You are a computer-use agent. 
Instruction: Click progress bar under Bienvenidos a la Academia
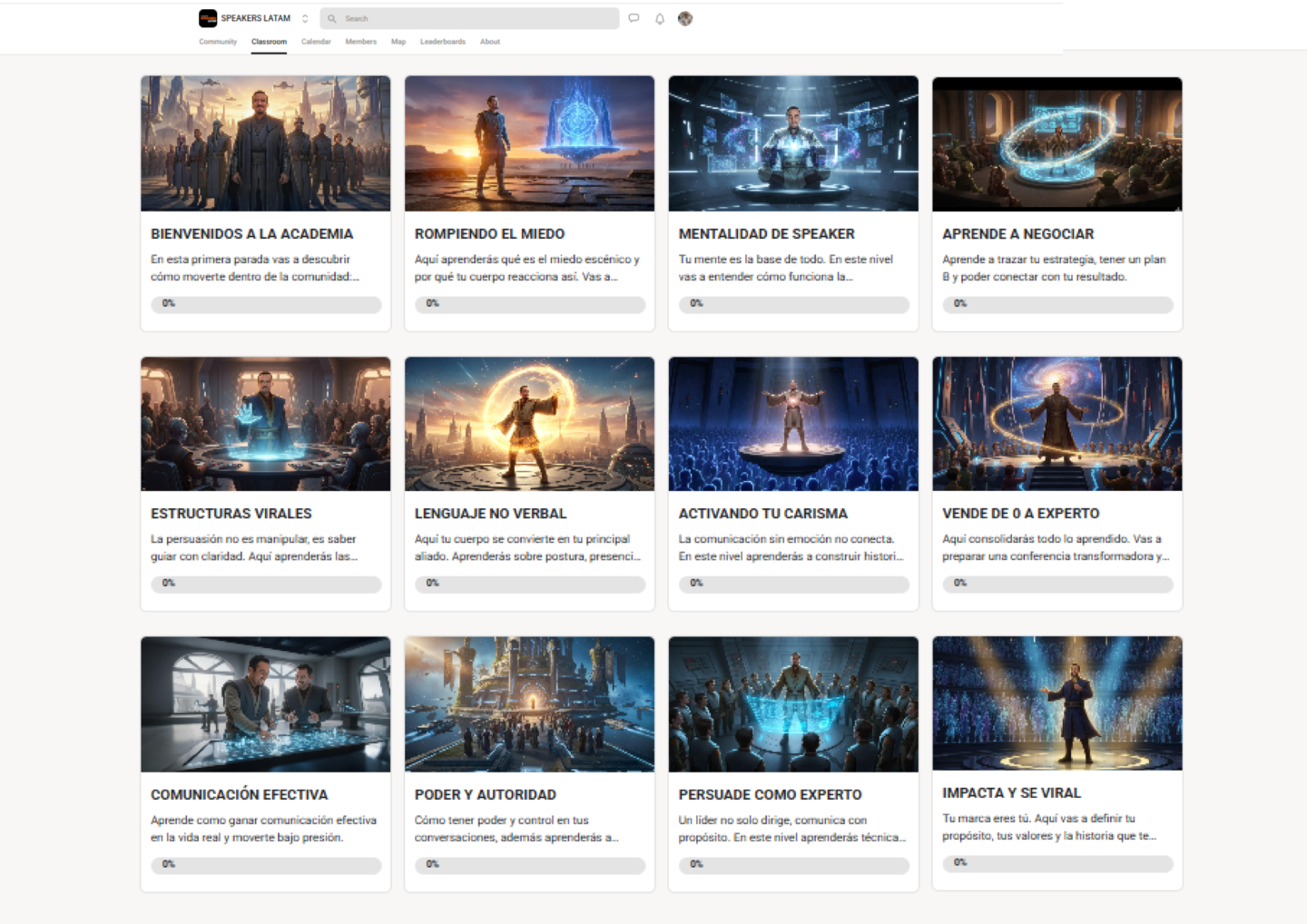[266, 304]
